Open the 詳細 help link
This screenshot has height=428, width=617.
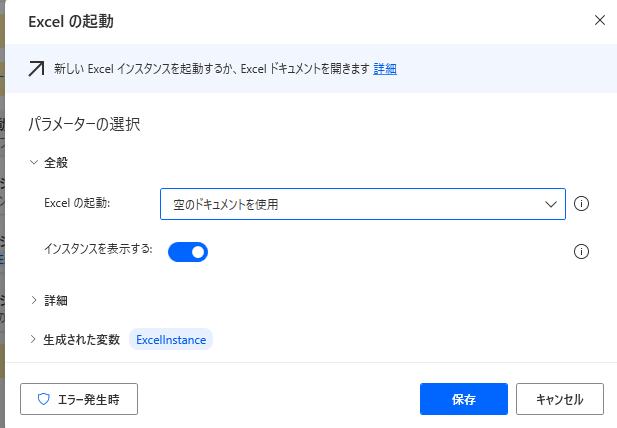point(385,69)
